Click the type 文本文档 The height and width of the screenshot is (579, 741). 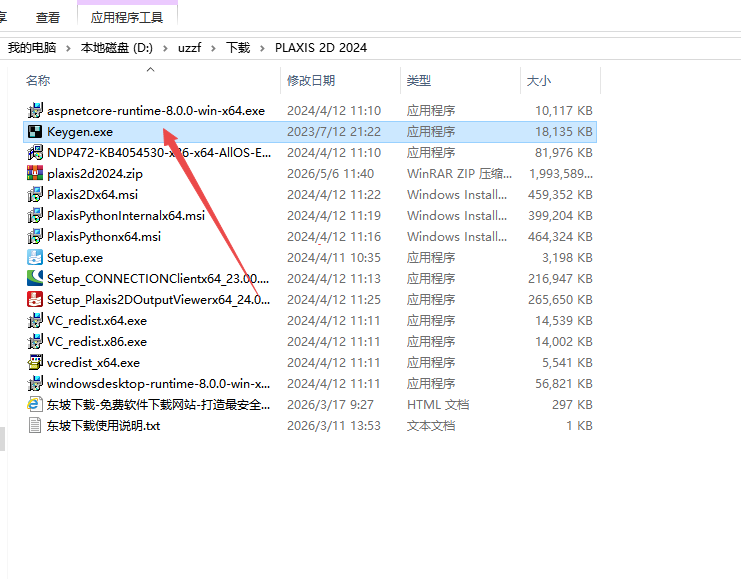(431, 426)
